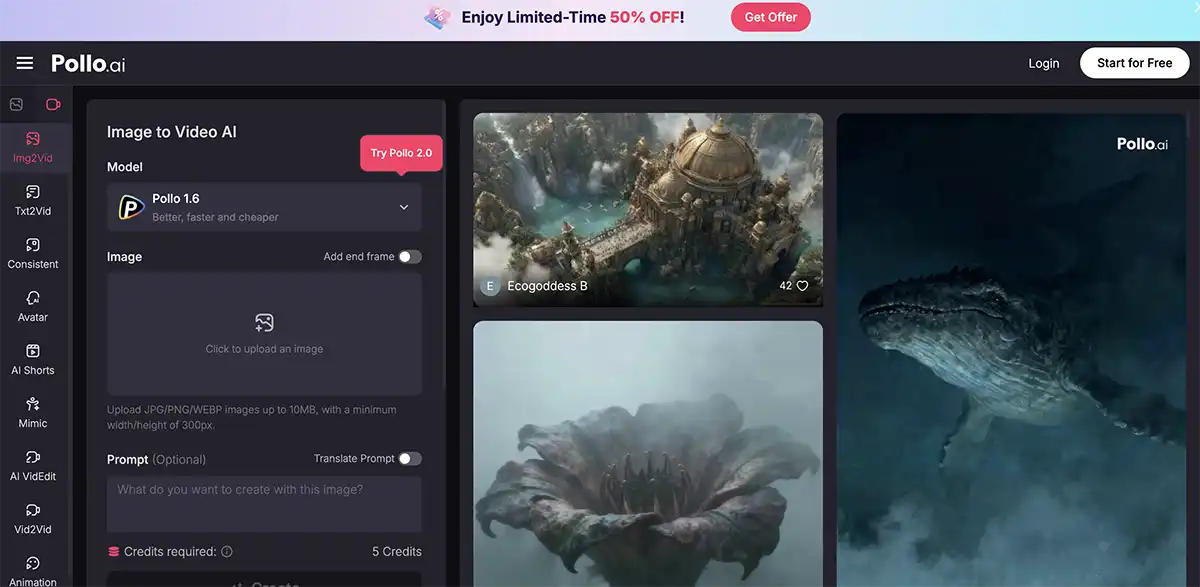The image size is (1200, 587).
Task: Expand the Pollo 1.6 model dropdown
Action: point(264,207)
